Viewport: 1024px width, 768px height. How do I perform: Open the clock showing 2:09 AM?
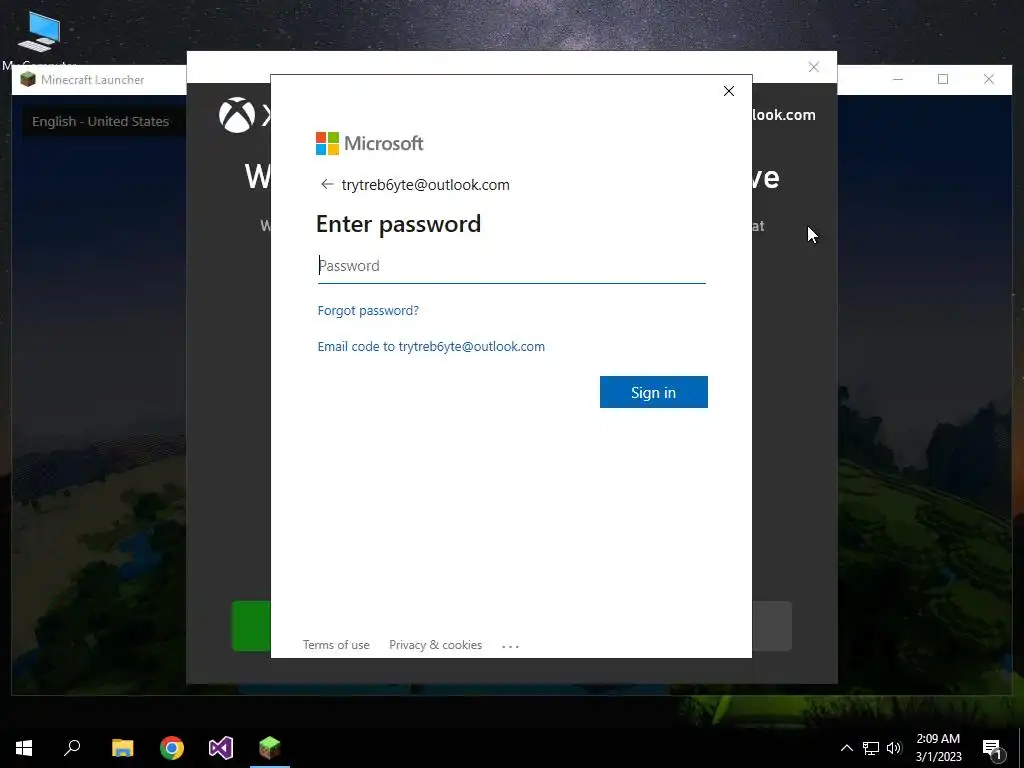938,748
